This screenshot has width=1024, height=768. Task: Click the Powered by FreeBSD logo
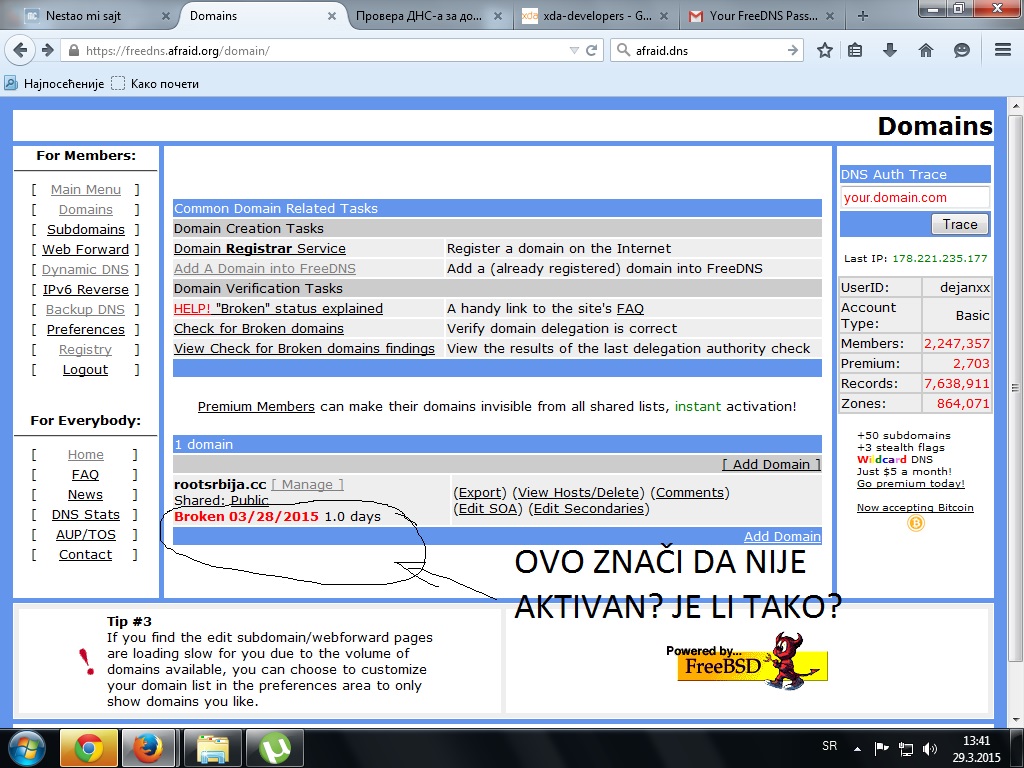(746, 661)
